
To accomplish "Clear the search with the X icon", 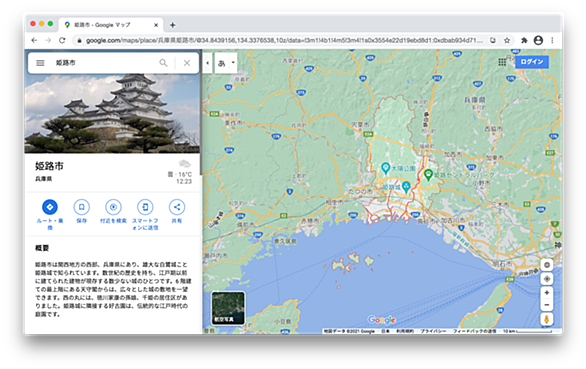I will pyautogui.click(x=187, y=63).
